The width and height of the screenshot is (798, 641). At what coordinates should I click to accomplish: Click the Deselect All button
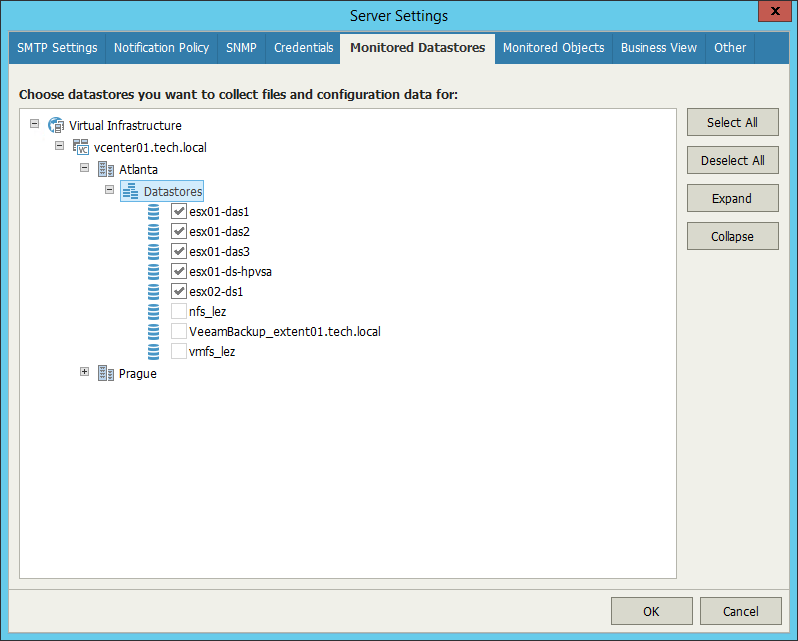(732, 160)
